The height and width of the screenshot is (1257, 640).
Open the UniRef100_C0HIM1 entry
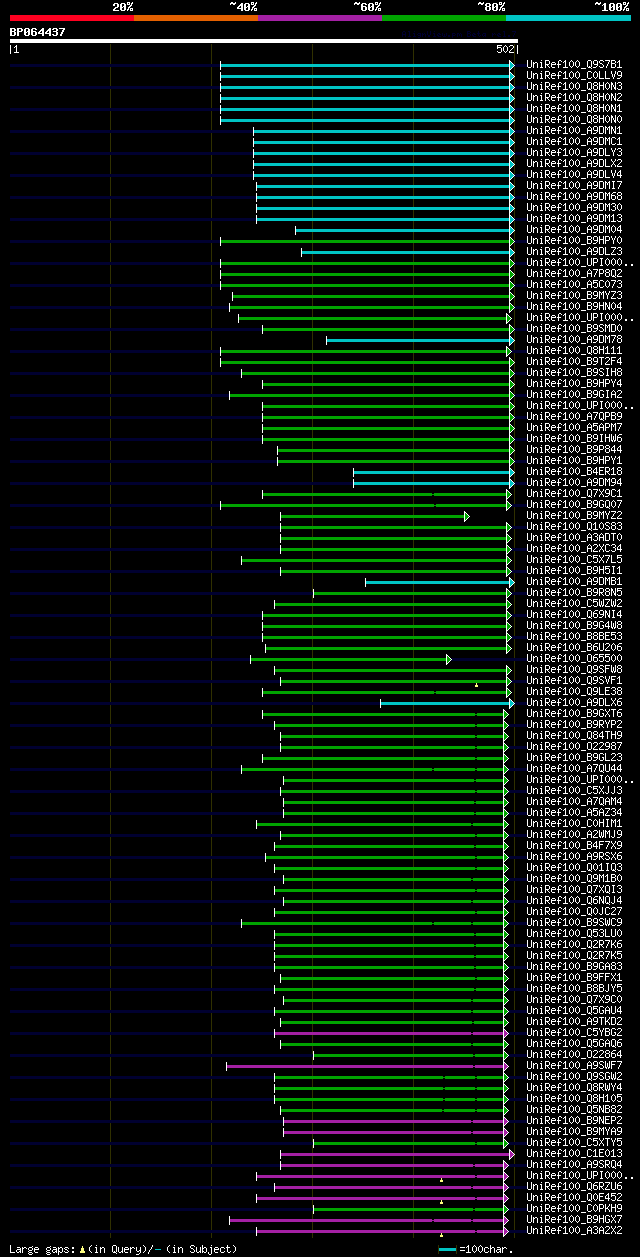click(x=574, y=823)
